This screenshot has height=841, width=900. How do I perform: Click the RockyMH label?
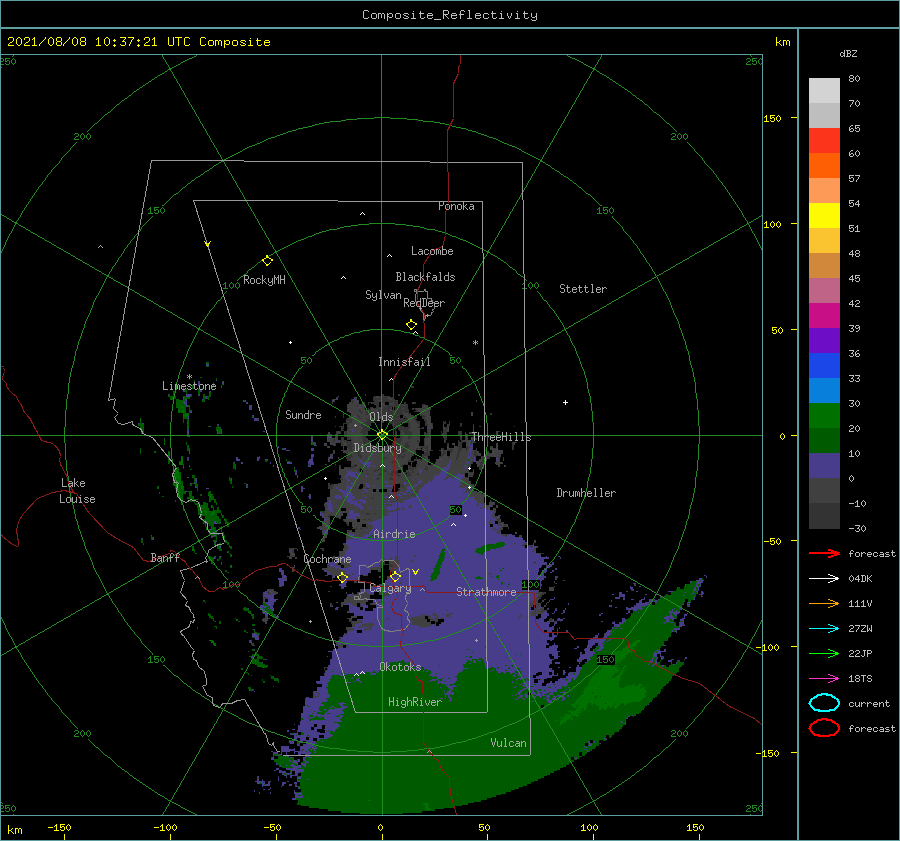tap(264, 280)
